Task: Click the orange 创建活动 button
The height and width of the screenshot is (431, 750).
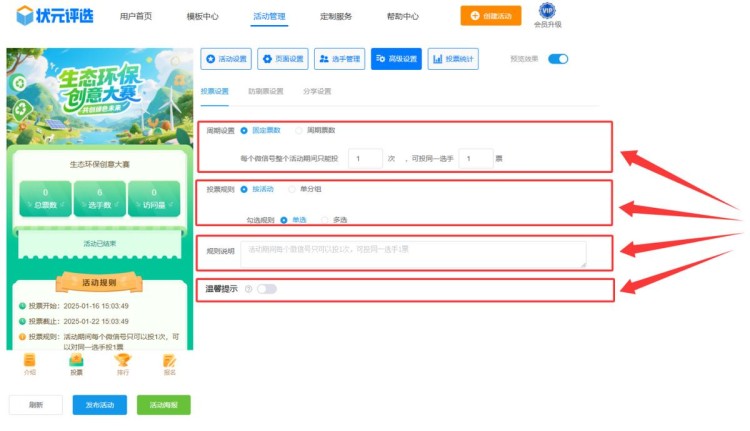Action: coord(491,16)
